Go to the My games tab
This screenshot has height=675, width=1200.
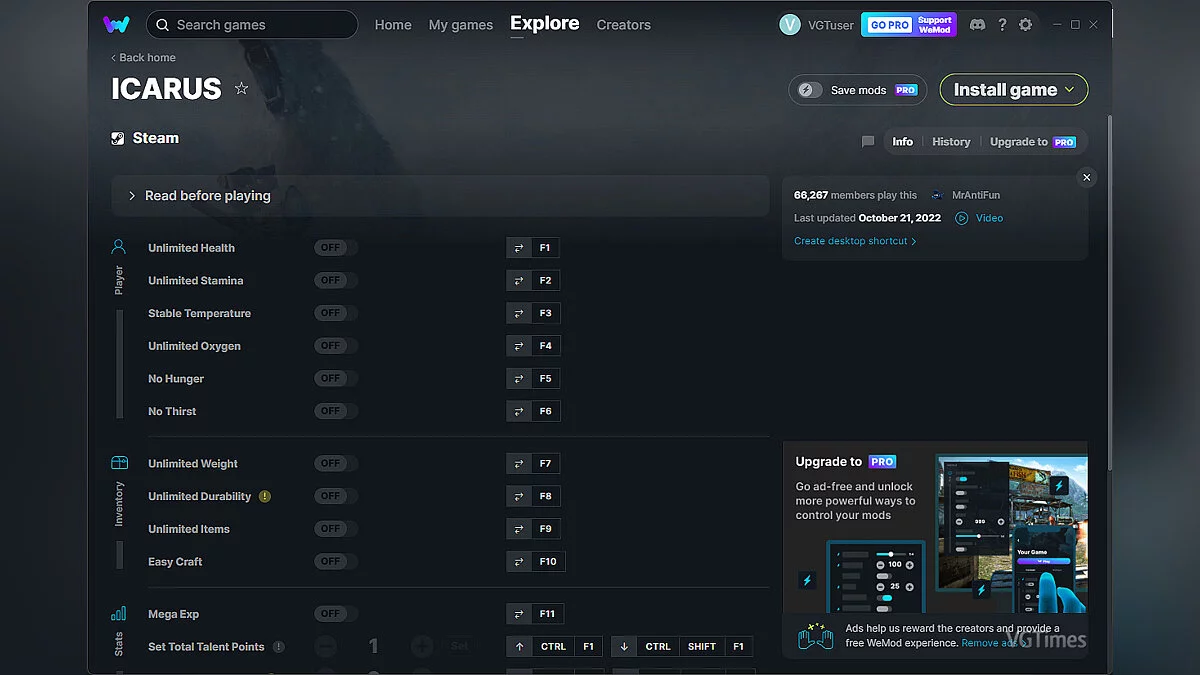click(x=460, y=25)
